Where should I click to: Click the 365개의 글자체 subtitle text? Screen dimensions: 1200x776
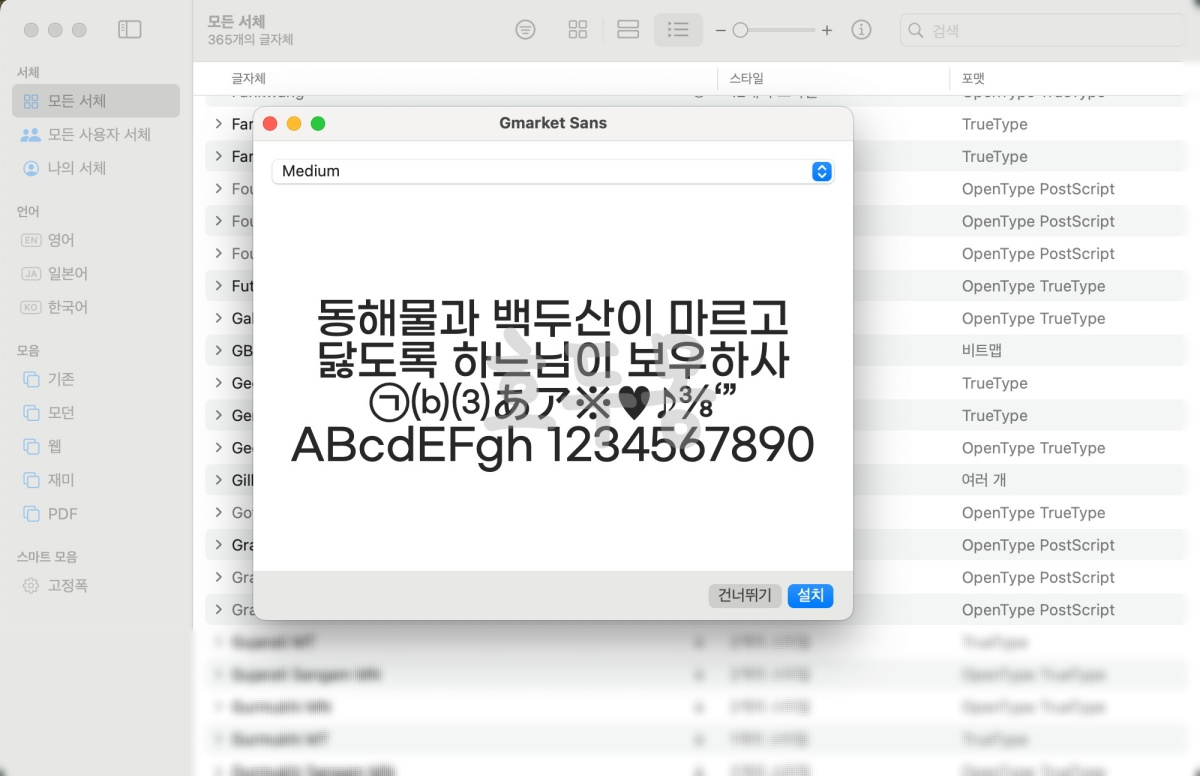[x=250, y=40]
